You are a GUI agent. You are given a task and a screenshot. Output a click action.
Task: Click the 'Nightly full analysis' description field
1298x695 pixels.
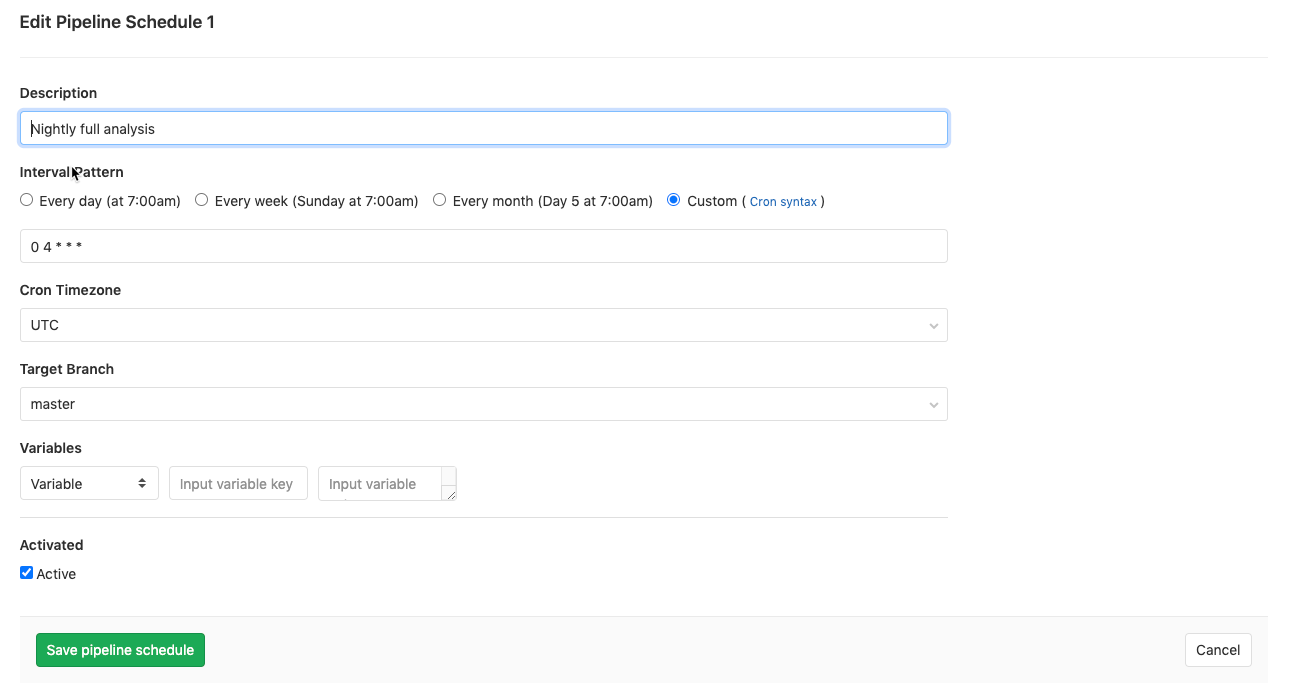coord(484,128)
